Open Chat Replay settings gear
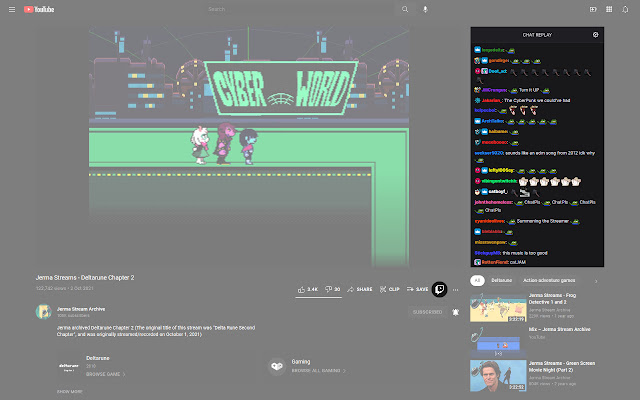The width and height of the screenshot is (640, 400). (x=596, y=35)
